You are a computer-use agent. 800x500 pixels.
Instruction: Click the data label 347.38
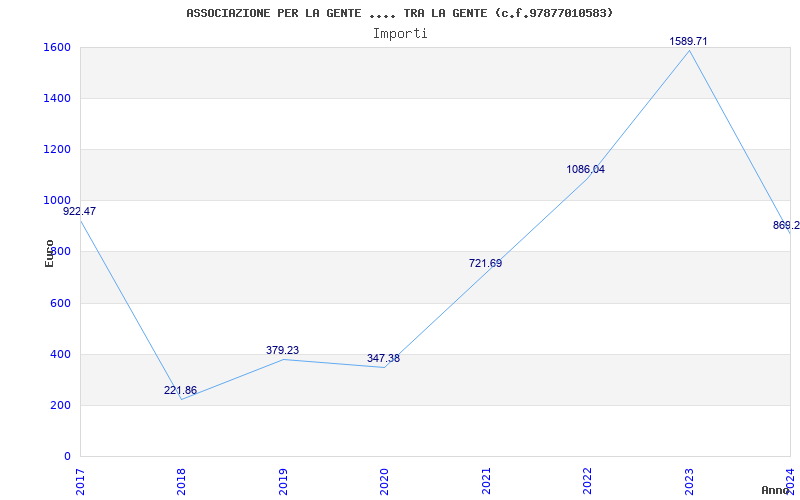point(383,359)
